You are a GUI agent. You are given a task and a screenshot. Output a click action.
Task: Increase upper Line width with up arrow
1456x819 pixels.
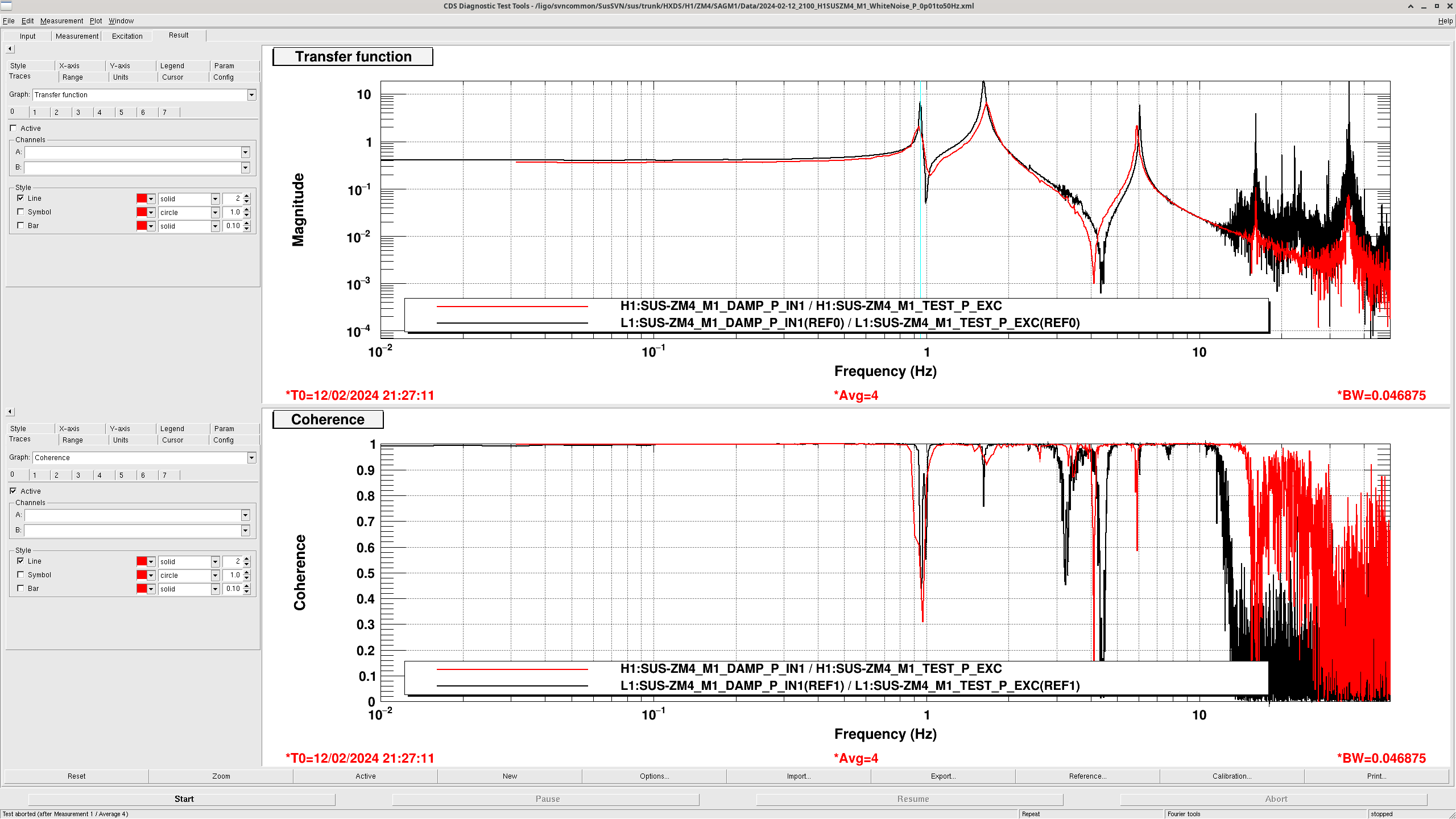click(x=247, y=196)
